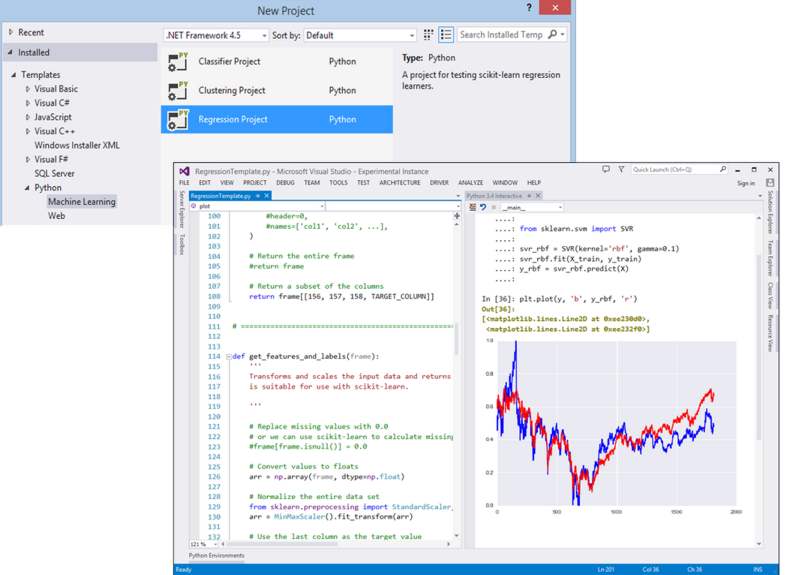Open the Solution Explorer side tab
789x575 pixels.
click(770, 212)
